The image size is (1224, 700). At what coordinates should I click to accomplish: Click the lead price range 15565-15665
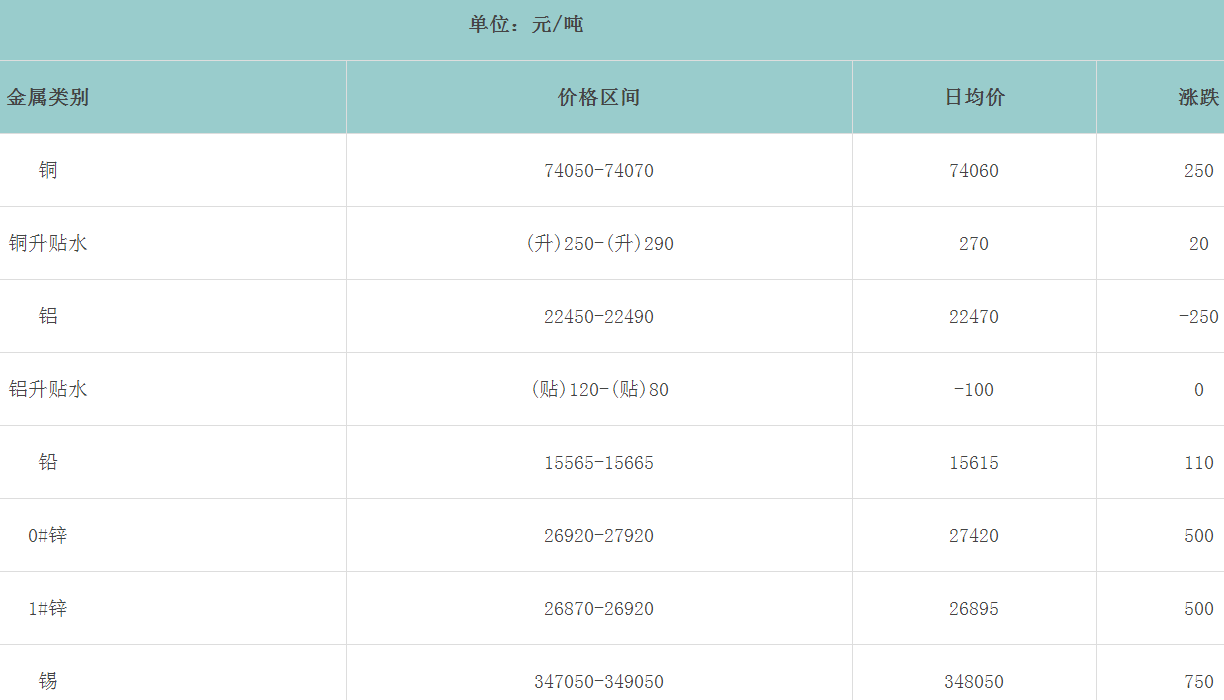599,463
